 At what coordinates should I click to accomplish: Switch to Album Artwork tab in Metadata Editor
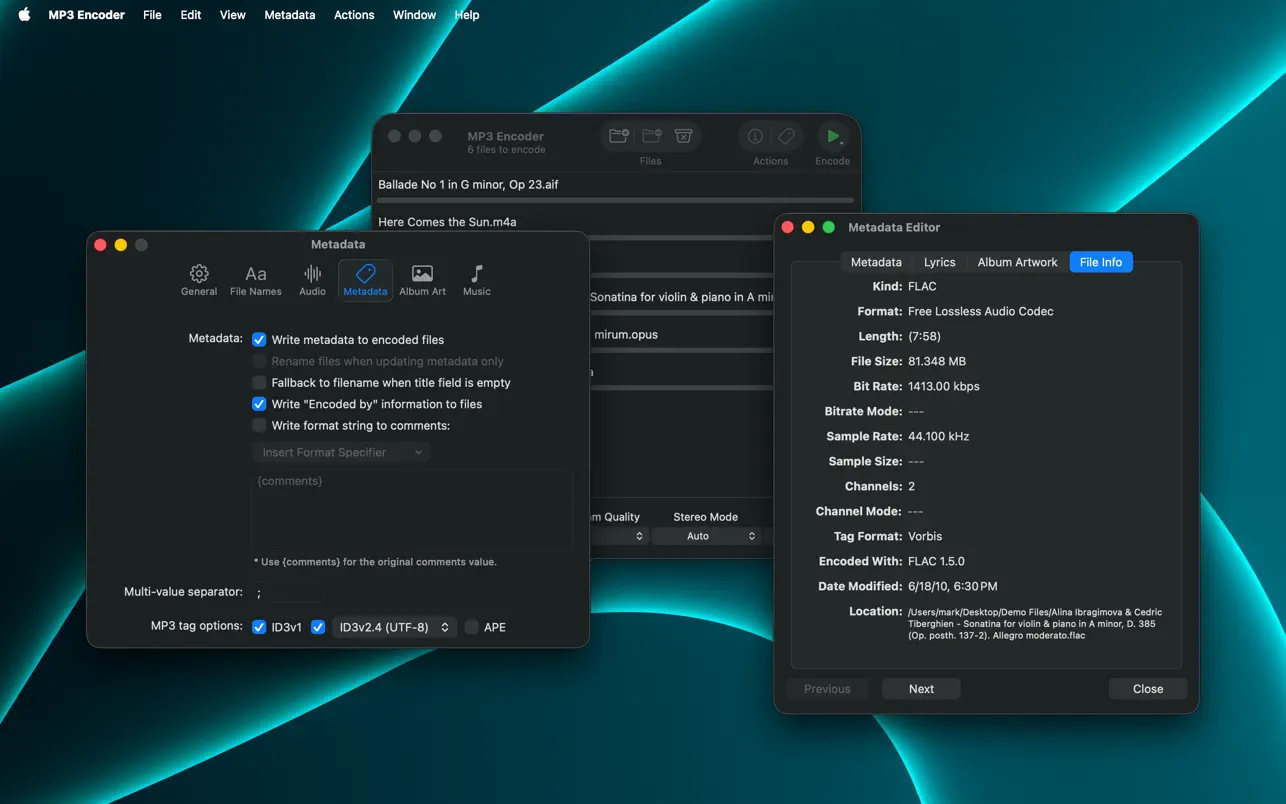tap(1017, 262)
